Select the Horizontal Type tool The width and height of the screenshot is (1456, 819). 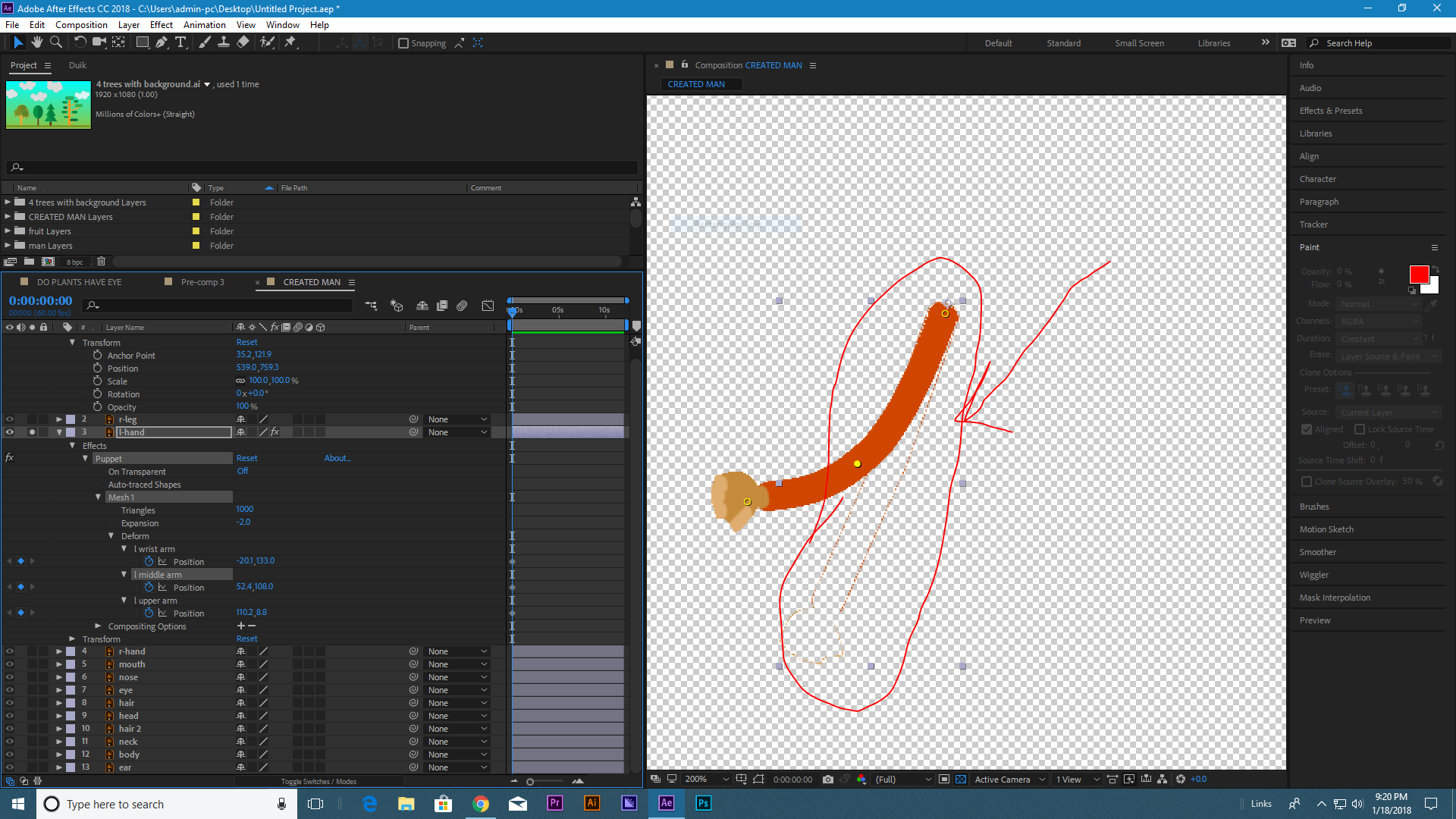pos(180,42)
